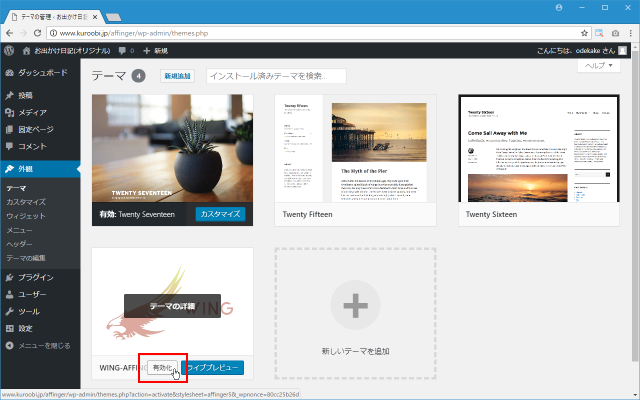Click こんにちは、odekake さん greeting
The height and width of the screenshot is (400, 640).
tap(576, 51)
